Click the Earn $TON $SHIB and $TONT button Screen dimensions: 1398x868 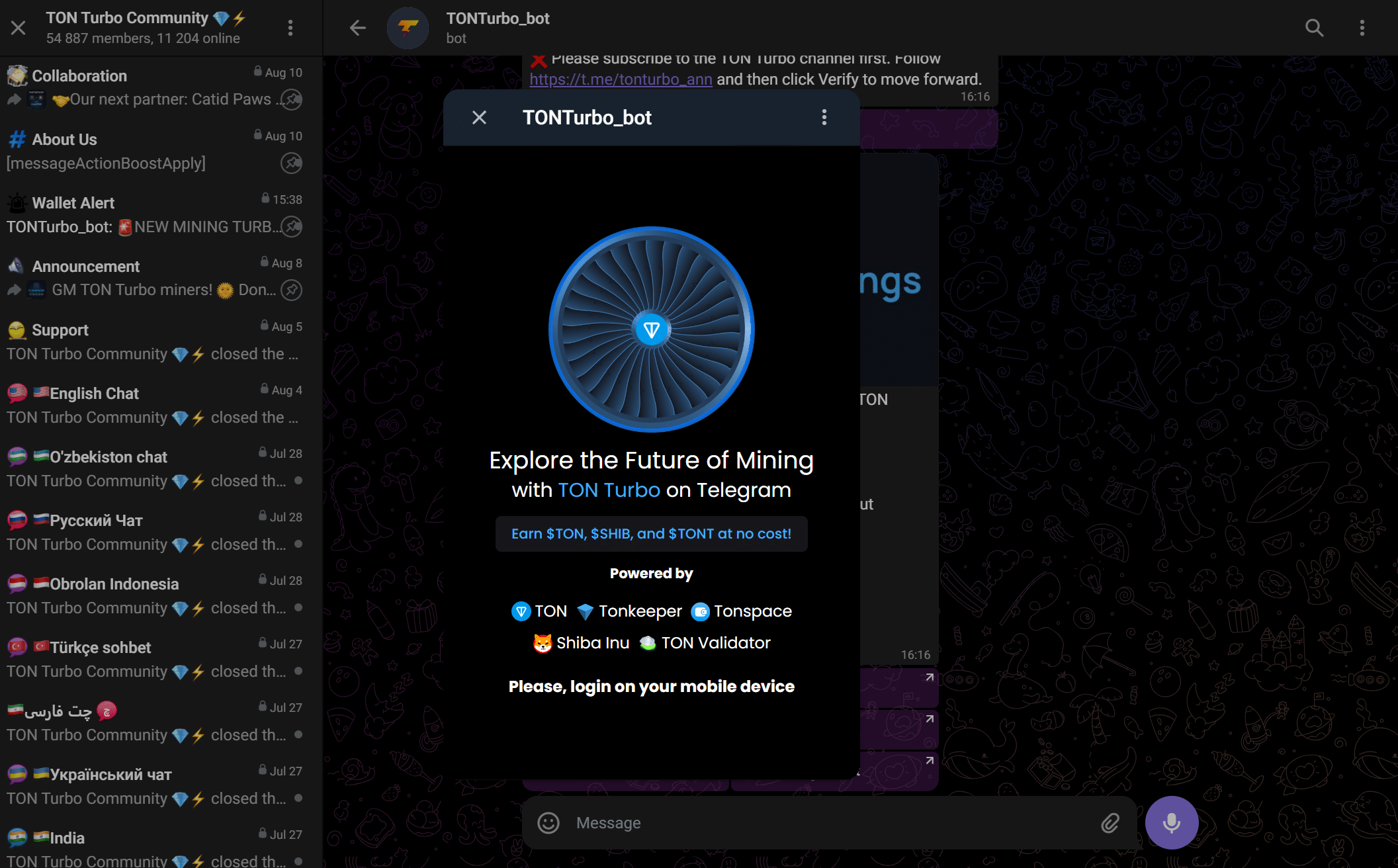[651, 533]
